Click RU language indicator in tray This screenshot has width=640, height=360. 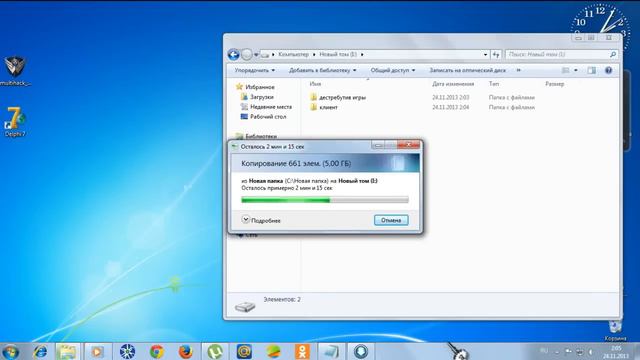click(544, 351)
